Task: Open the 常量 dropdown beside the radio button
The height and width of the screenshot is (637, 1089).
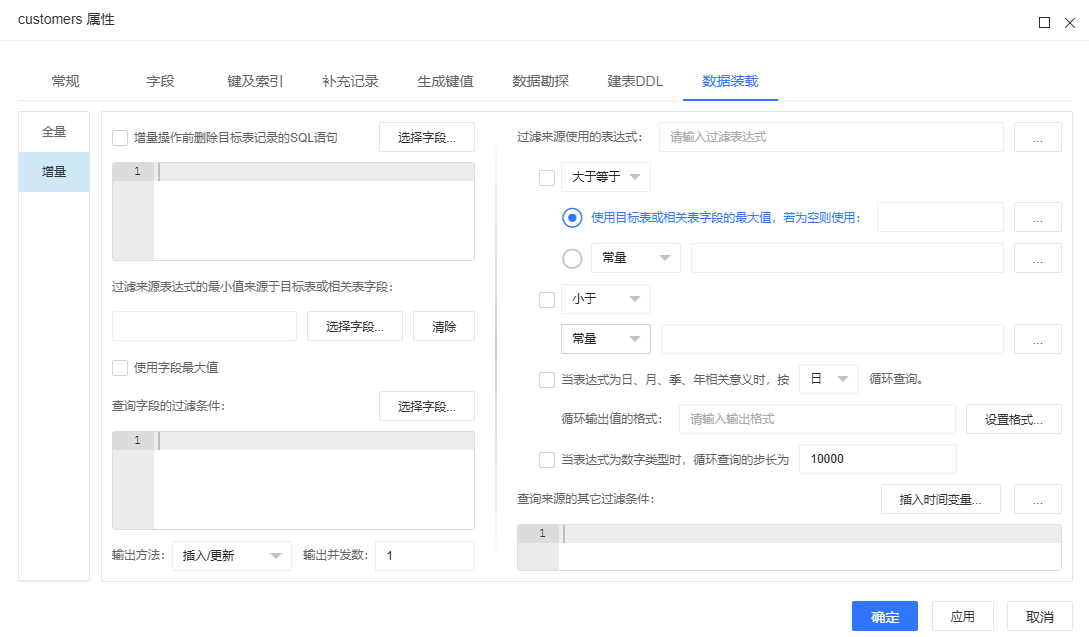Action: [635, 258]
